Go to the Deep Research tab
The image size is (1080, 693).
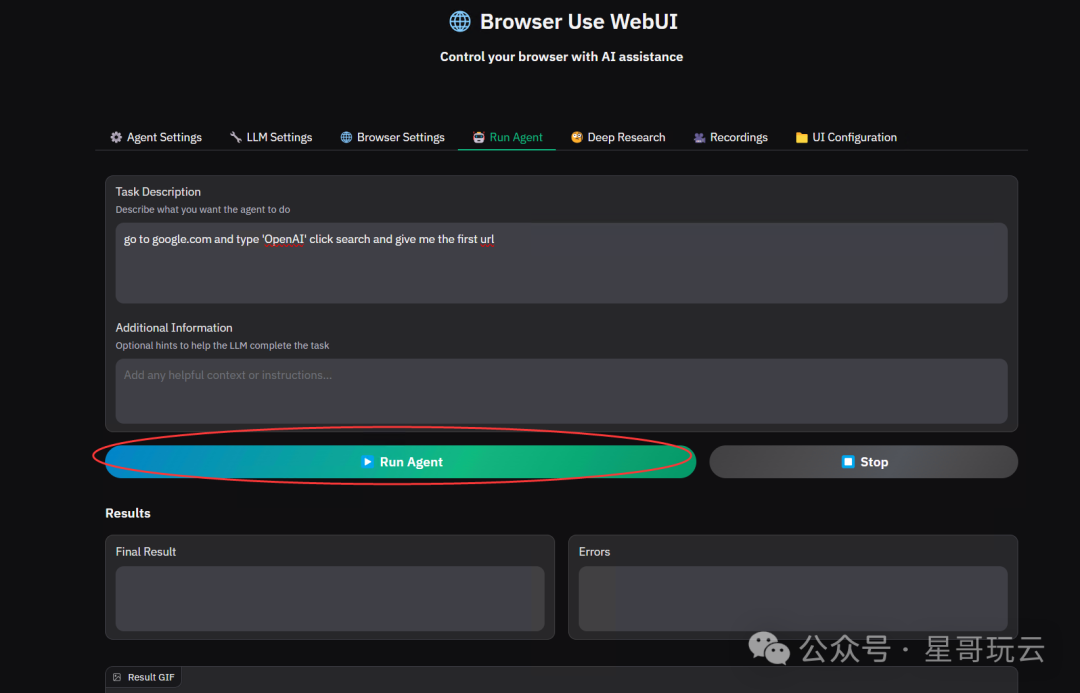(618, 137)
